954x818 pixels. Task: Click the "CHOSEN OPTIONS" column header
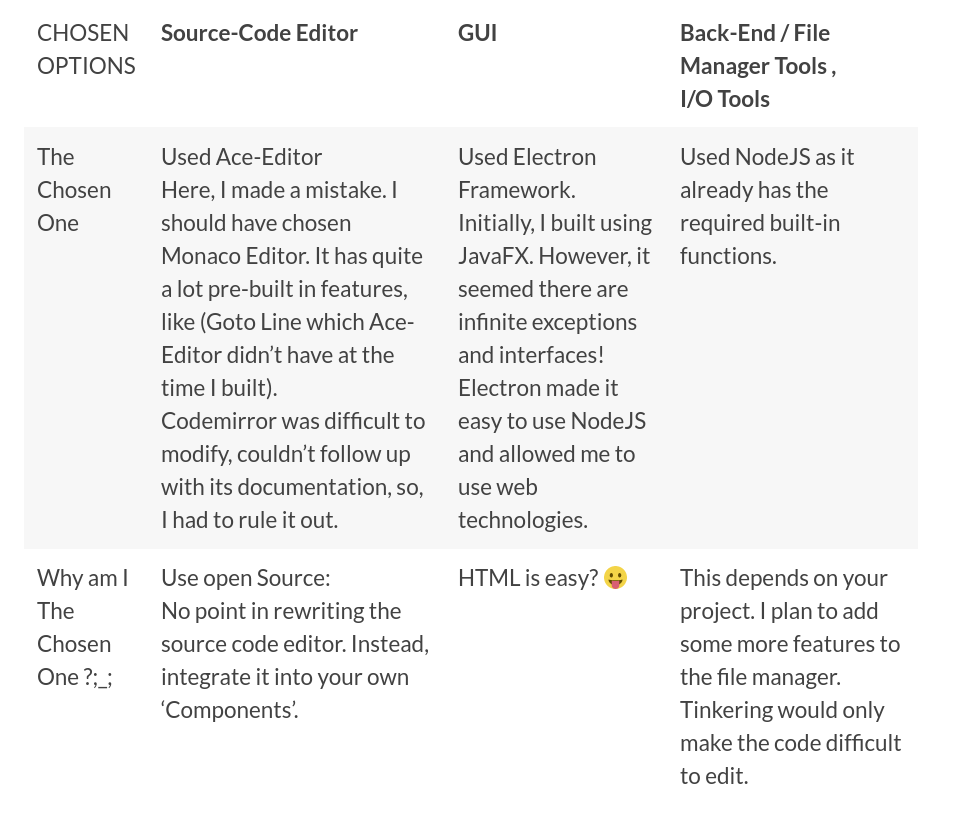(x=85, y=49)
